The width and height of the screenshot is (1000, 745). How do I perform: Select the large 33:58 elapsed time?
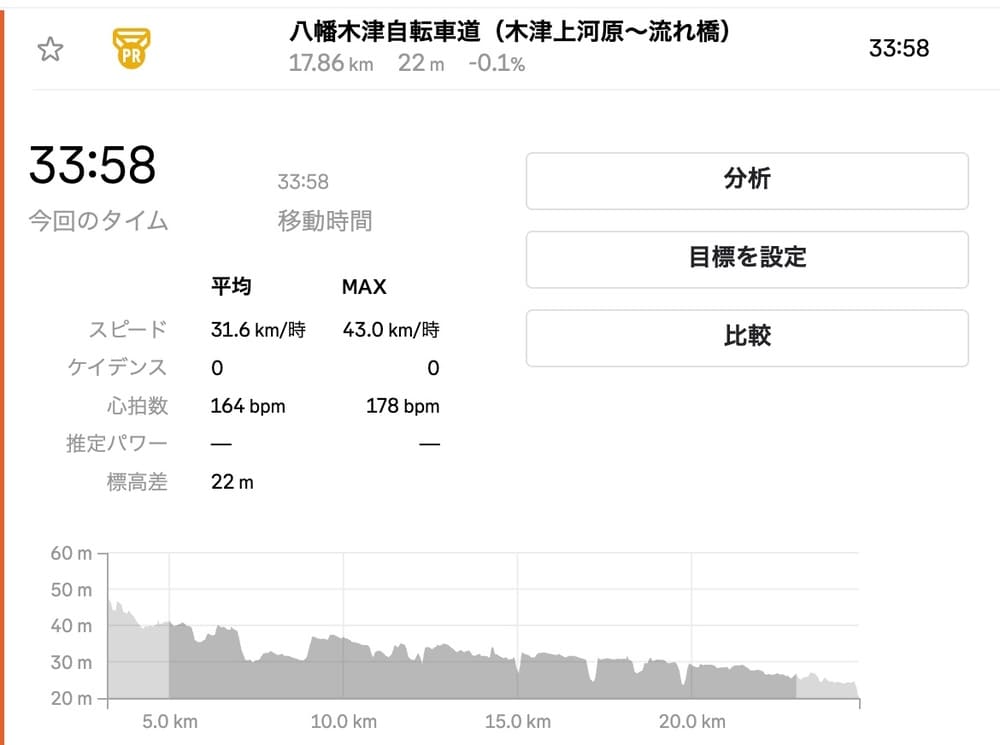click(92, 165)
